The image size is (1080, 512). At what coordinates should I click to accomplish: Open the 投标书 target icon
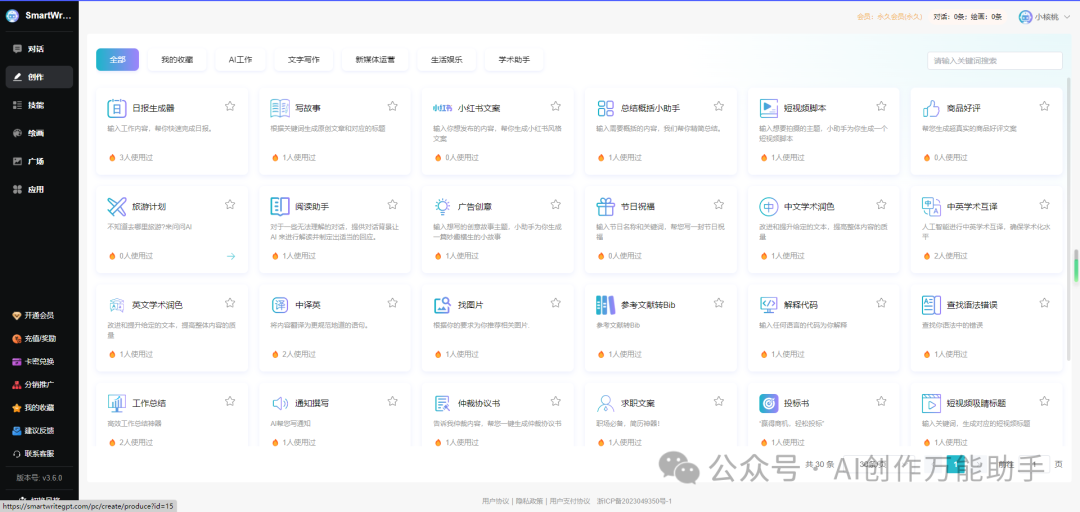click(768, 402)
